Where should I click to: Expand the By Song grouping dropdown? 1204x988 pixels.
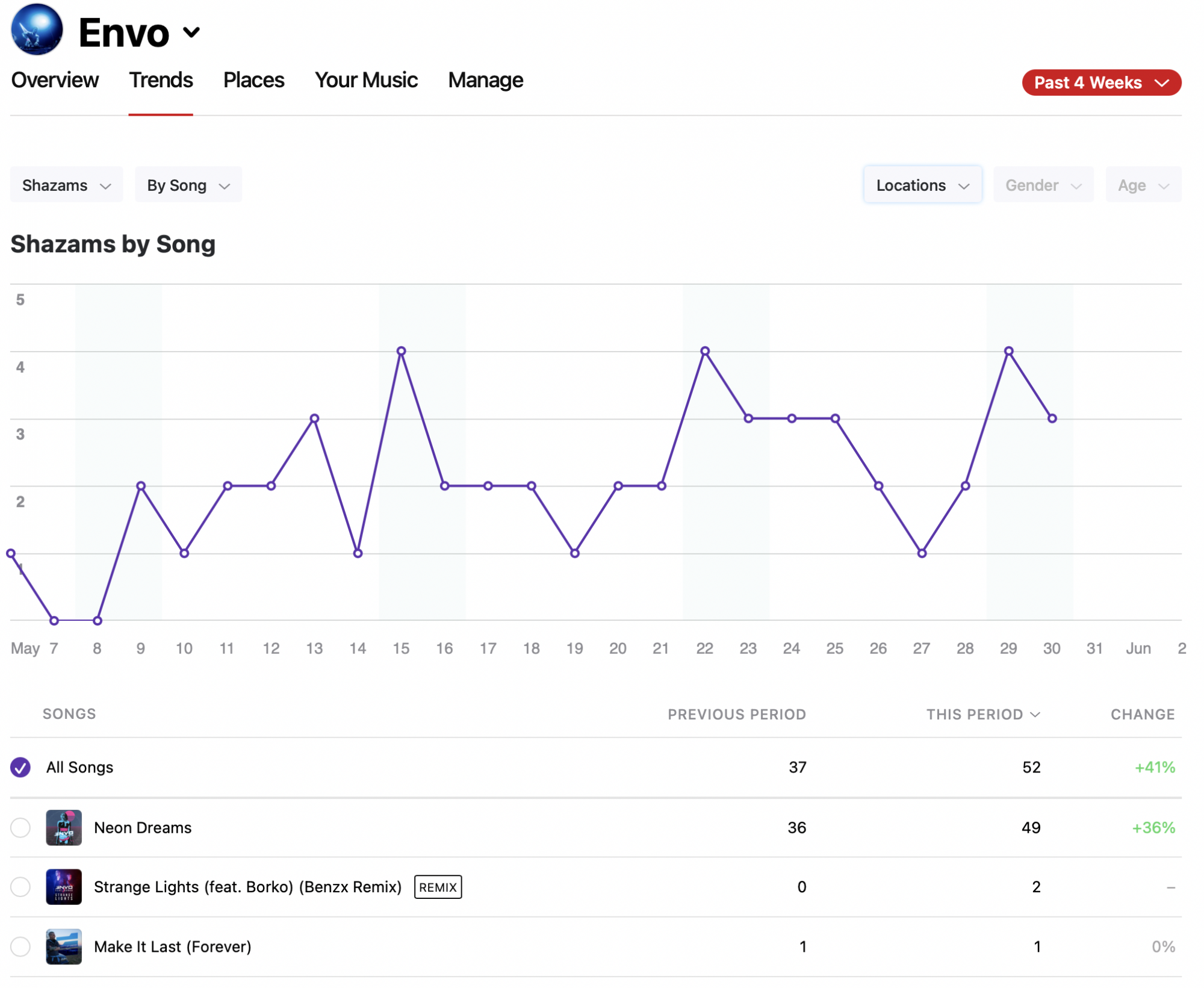pyautogui.click(x=188, y=185)
